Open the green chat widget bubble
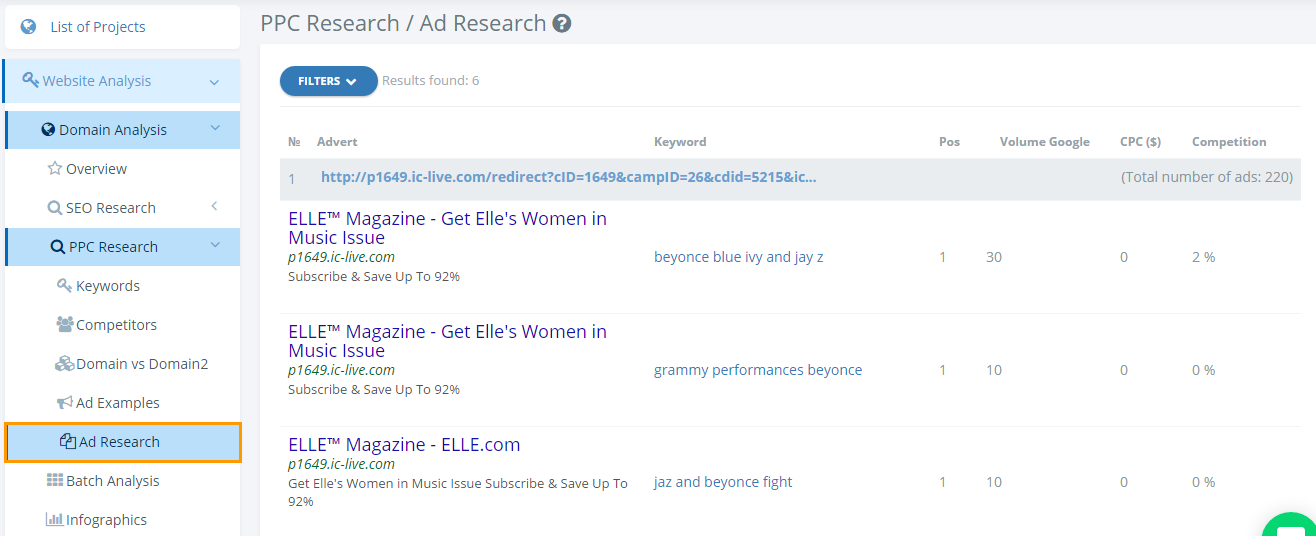The image size is (1316, 536). [1291, 525]
